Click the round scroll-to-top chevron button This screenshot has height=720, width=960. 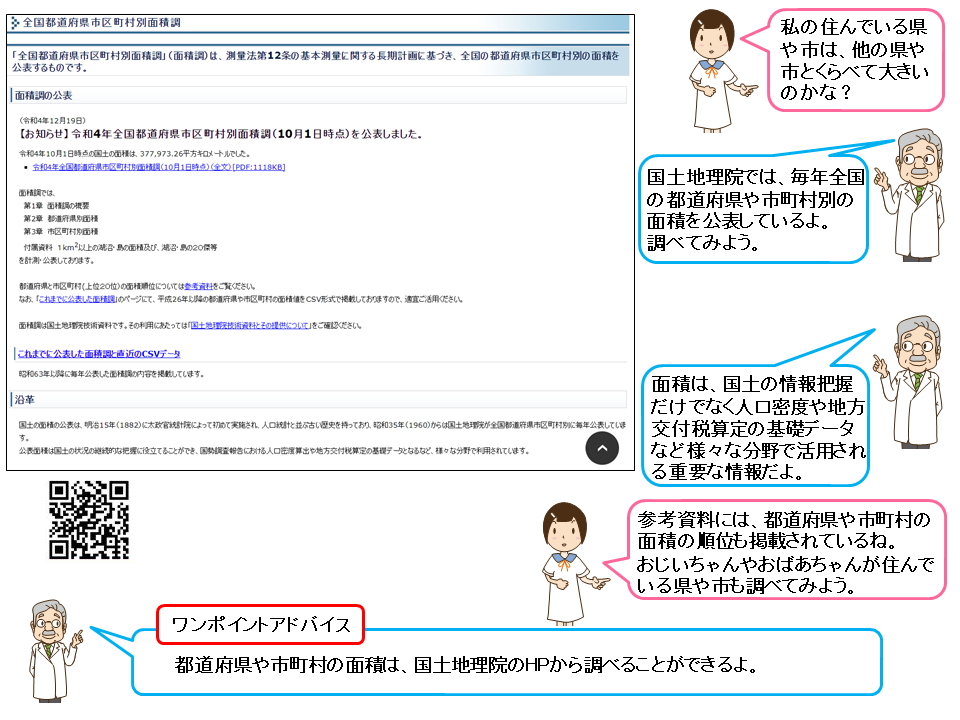[x=602, y=448]
